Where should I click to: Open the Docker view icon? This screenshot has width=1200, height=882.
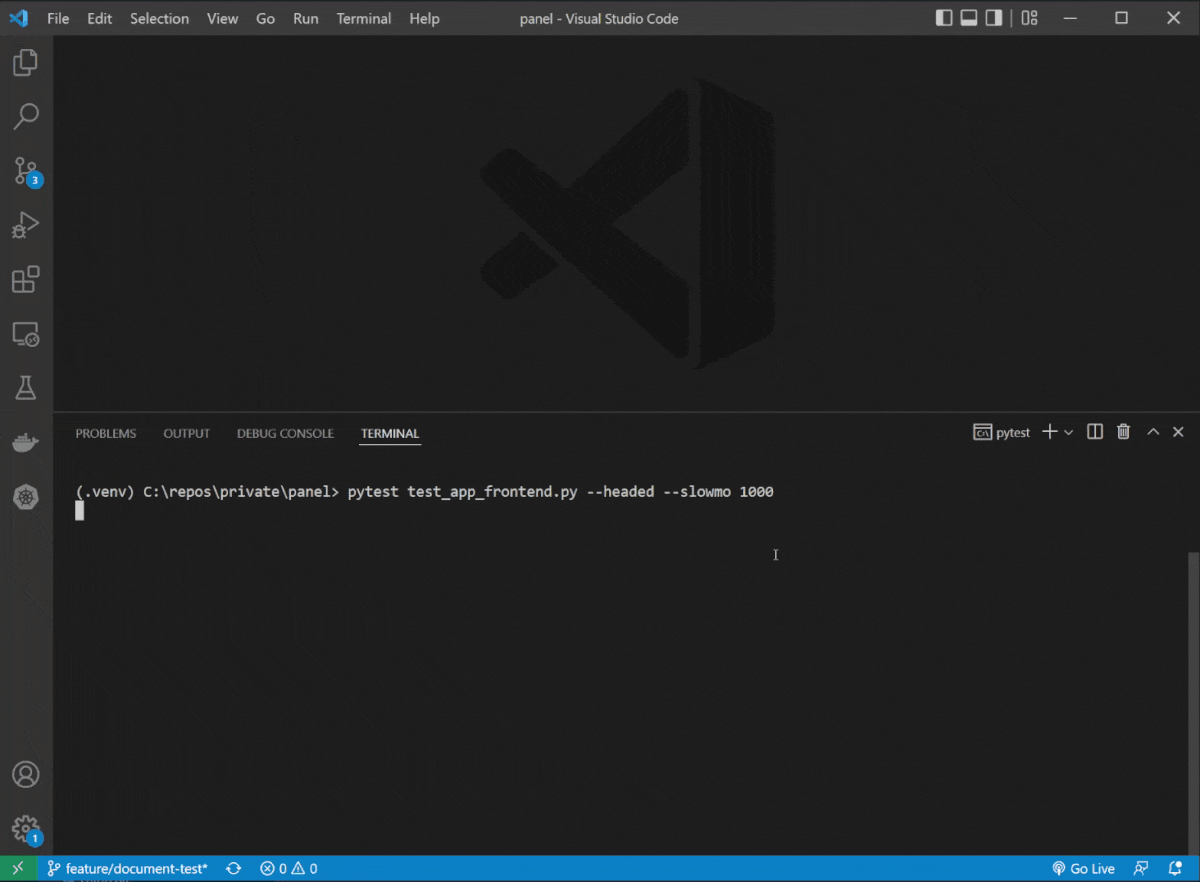[x=26, y=442]
